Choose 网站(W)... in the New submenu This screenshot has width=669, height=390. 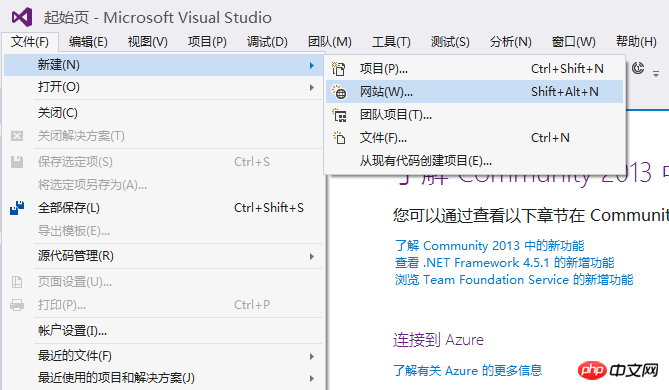(x=474, y=92)
